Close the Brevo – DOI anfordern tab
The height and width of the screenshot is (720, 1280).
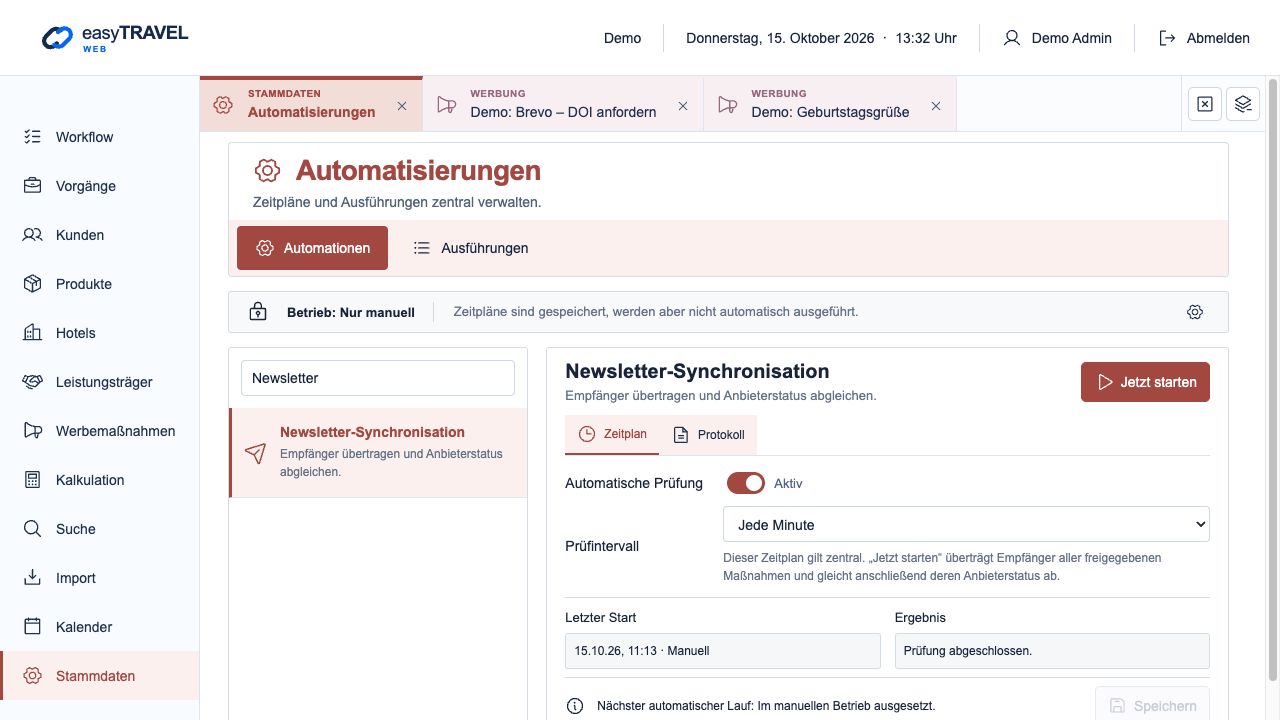coord(683,106)
